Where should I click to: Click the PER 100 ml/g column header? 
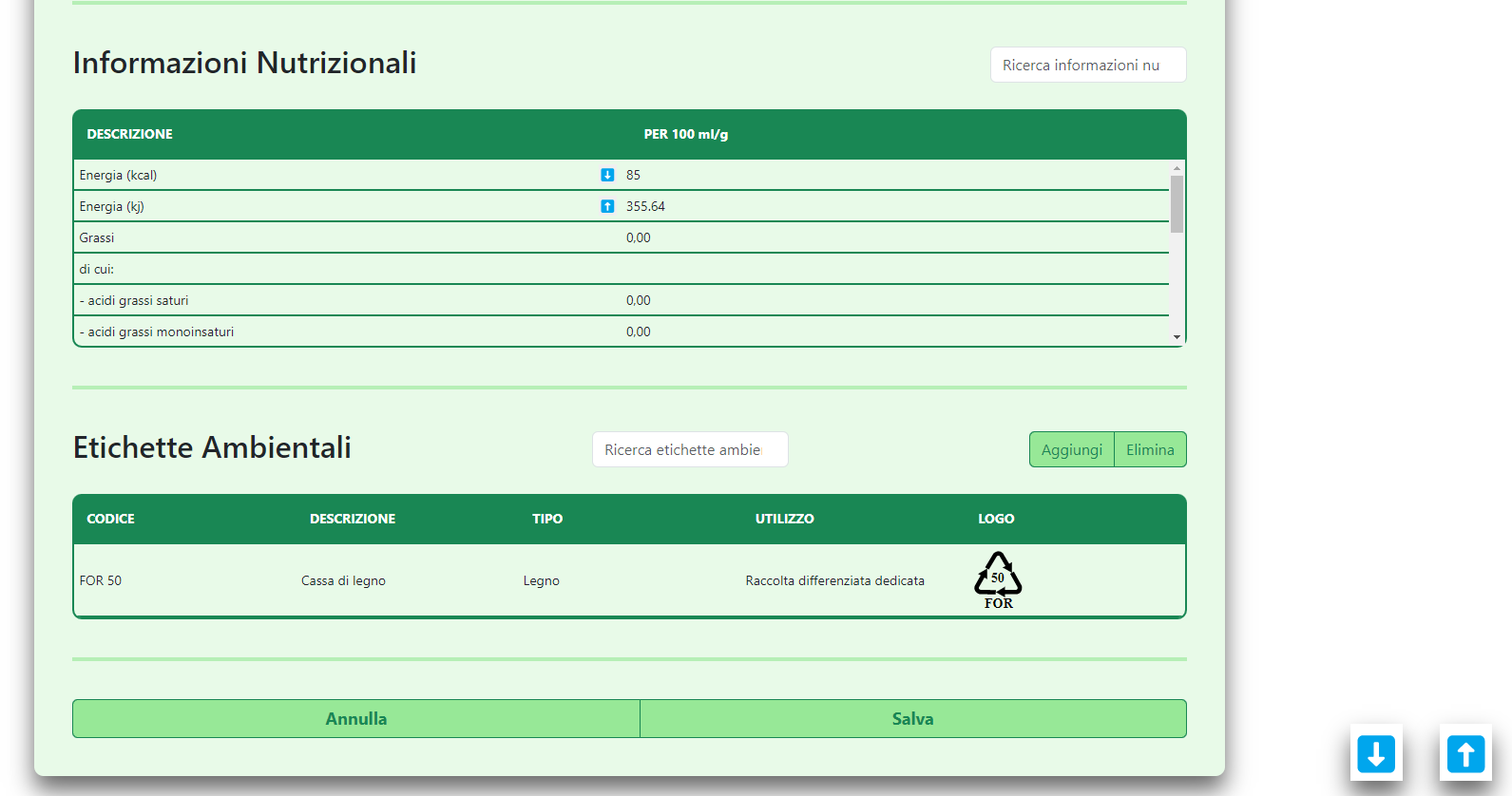685,135
